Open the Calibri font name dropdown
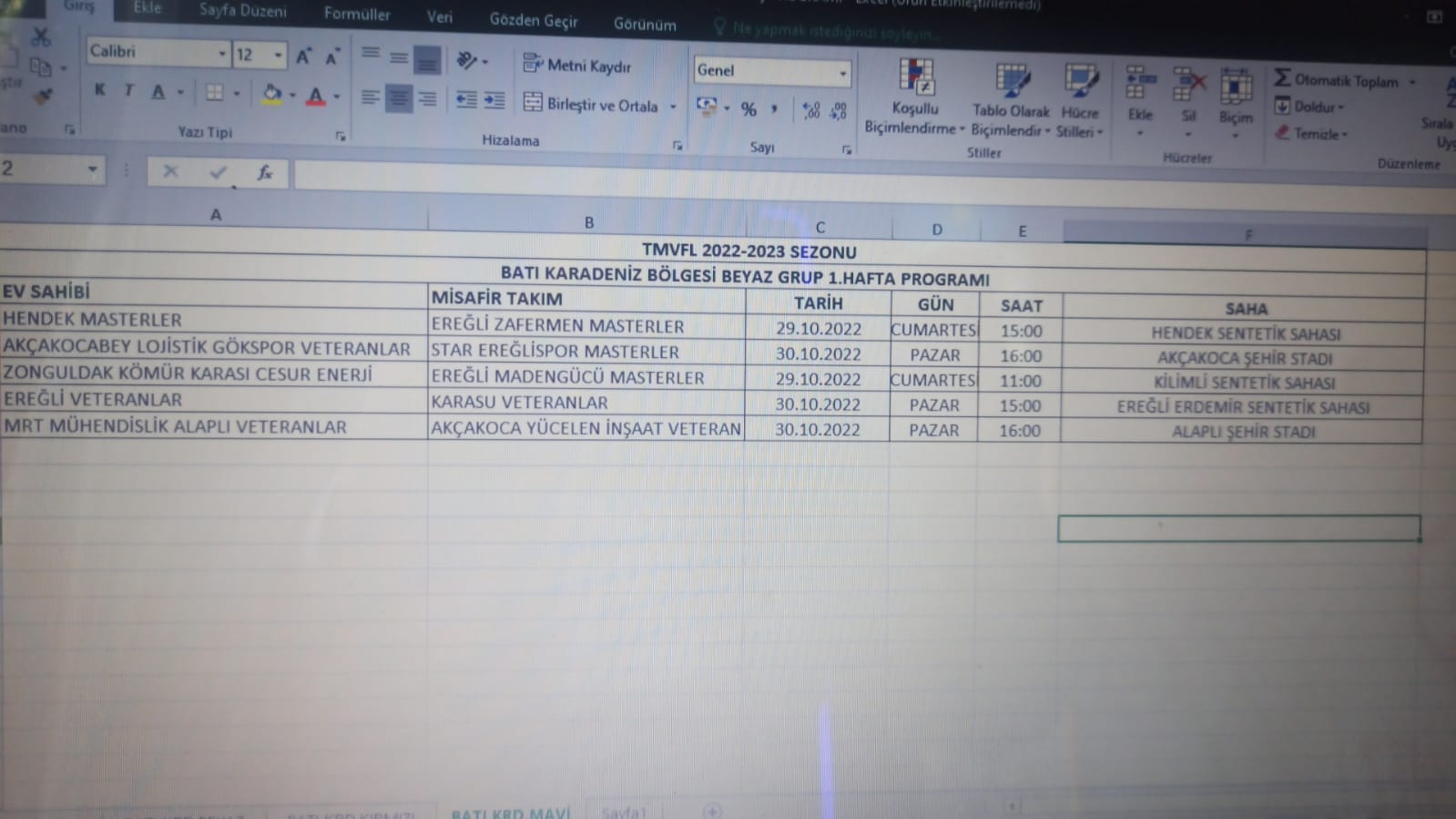The width and height of the screenshot is (1456, 819). tap(221, 55)
